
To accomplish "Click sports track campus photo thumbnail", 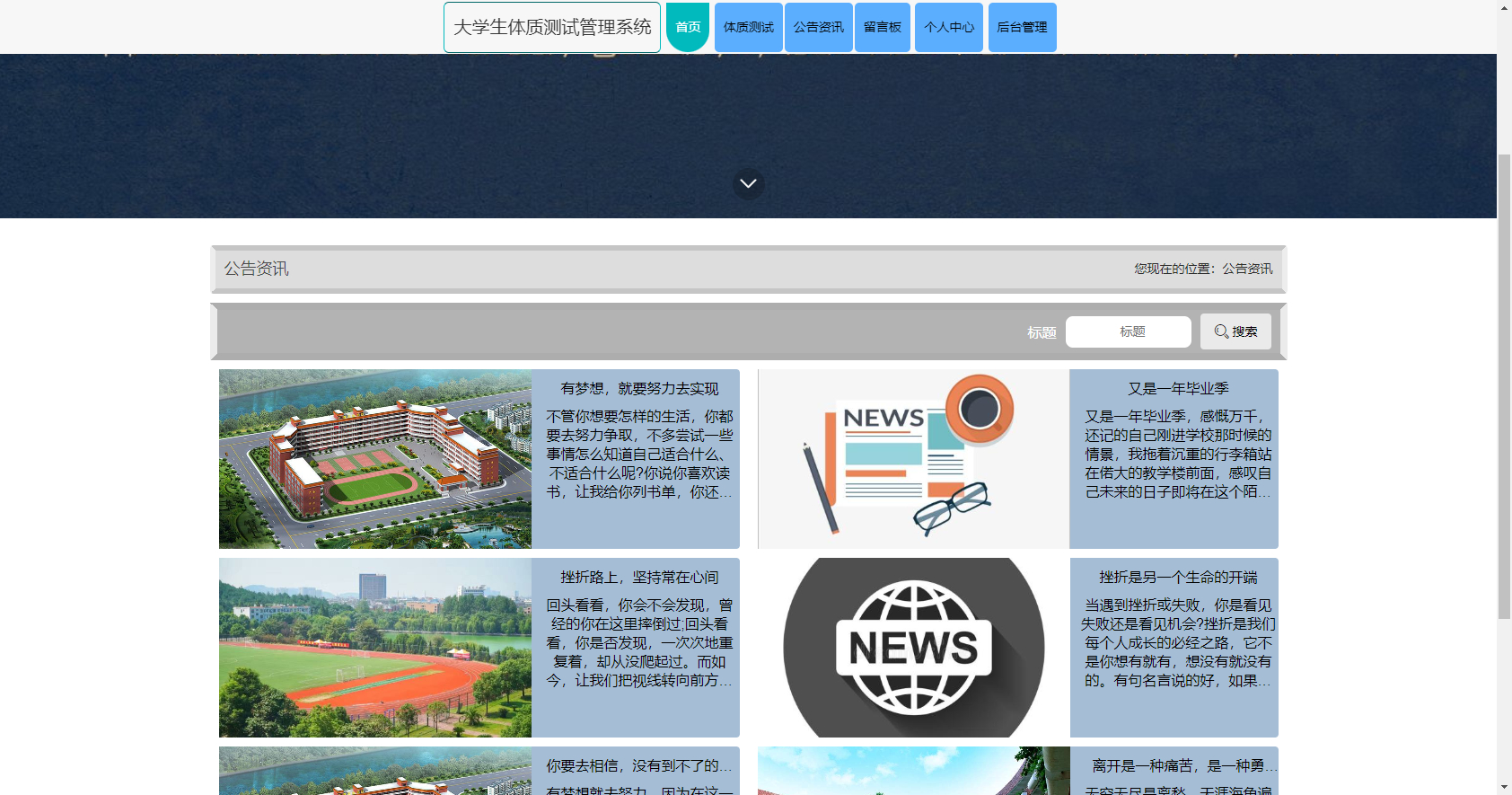I will 375,648.
